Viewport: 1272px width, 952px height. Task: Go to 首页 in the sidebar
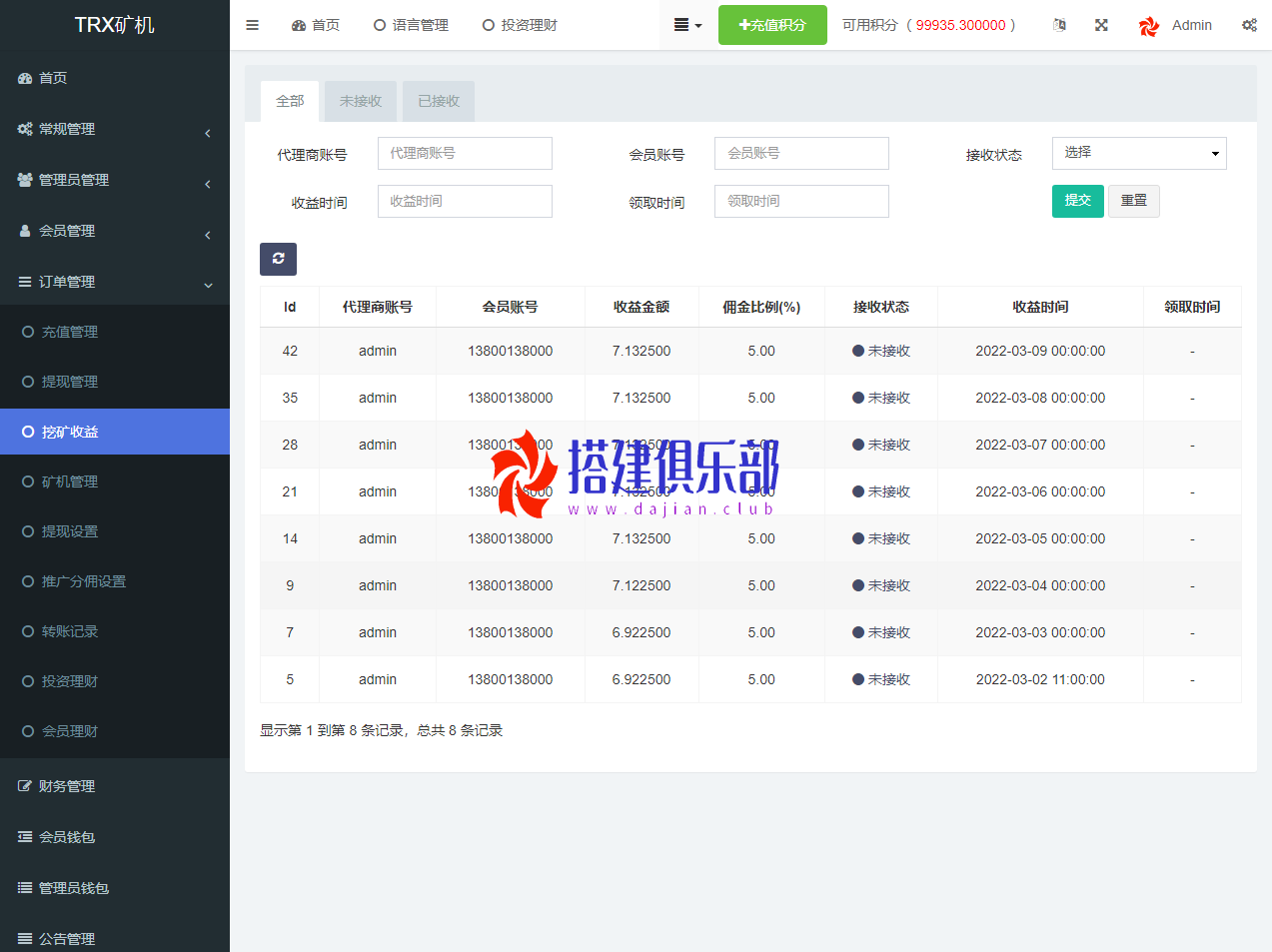[x=115, y=78]
